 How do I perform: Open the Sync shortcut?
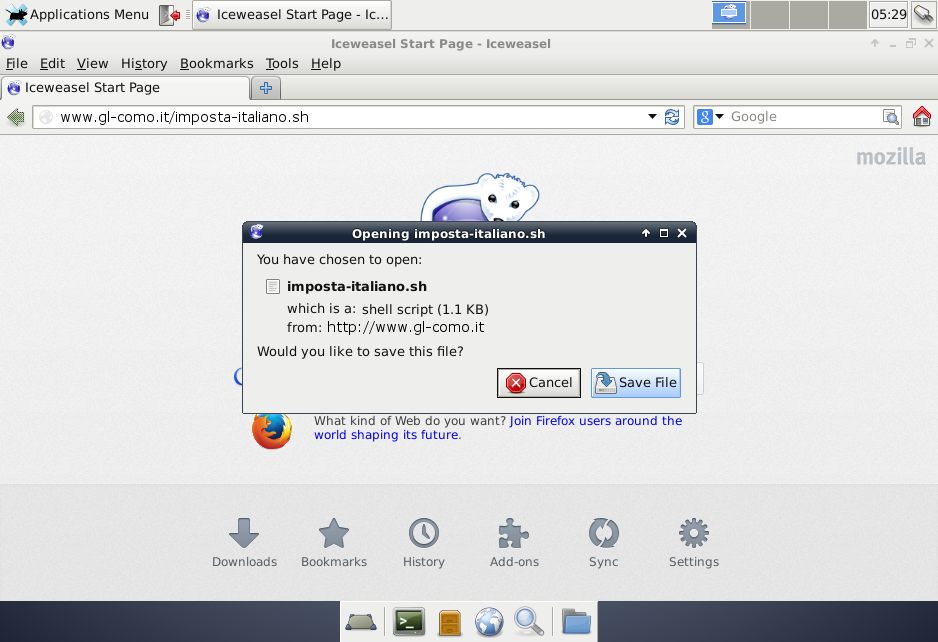click(604, 543)
